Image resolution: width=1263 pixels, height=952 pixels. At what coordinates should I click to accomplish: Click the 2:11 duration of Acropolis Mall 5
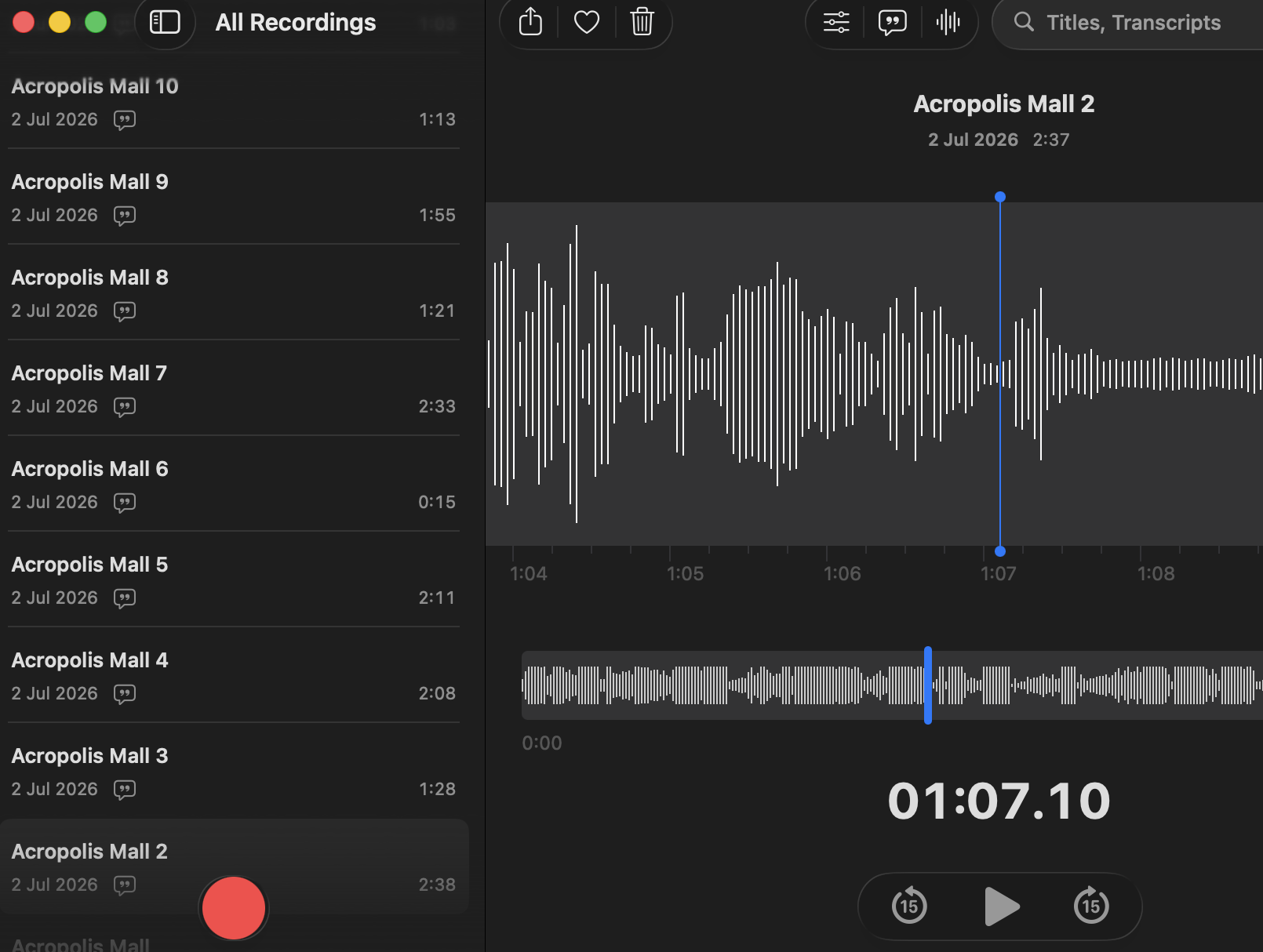tap(437, 598)
